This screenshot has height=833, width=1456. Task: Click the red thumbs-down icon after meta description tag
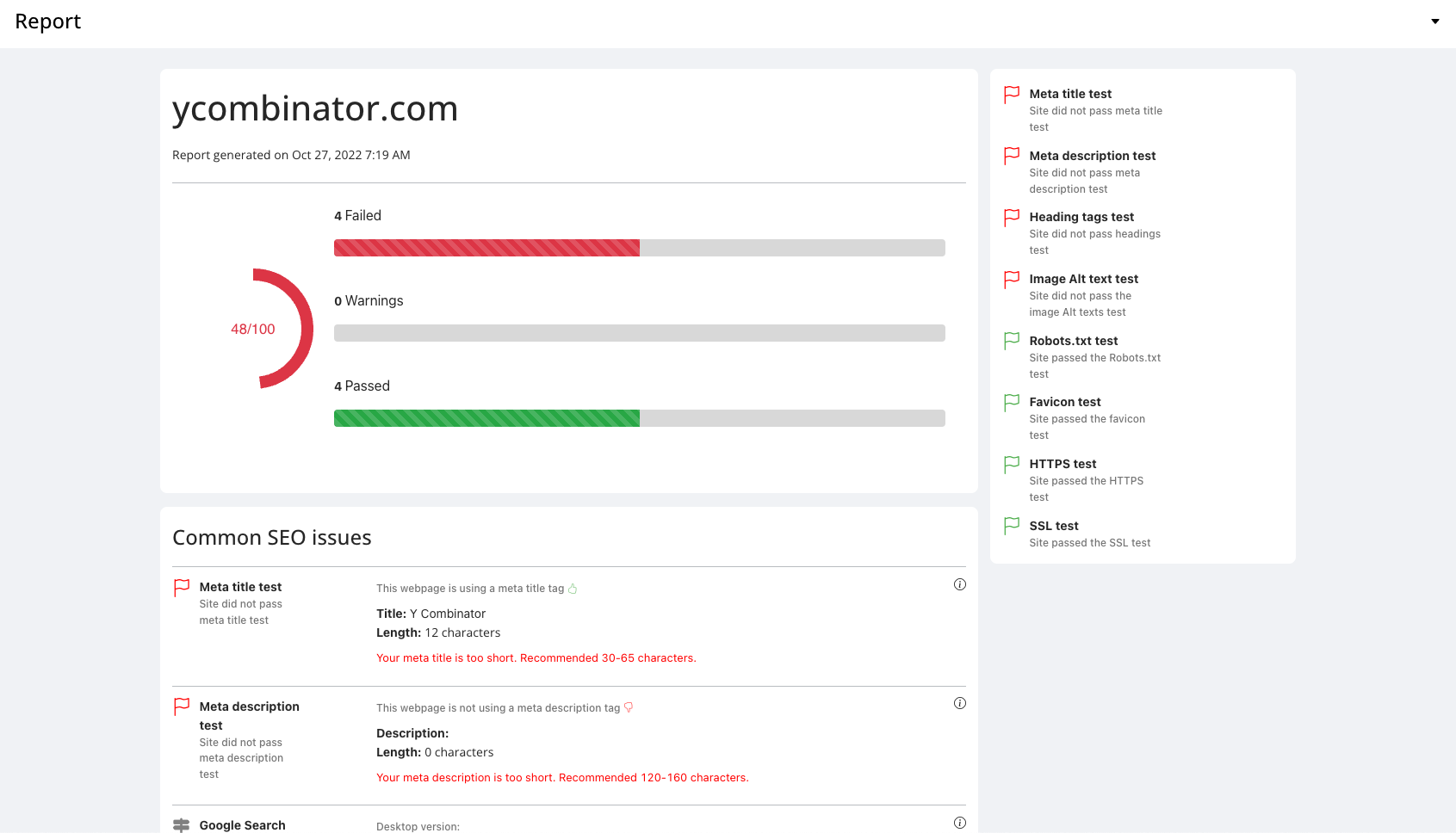[x=629, y=707]
